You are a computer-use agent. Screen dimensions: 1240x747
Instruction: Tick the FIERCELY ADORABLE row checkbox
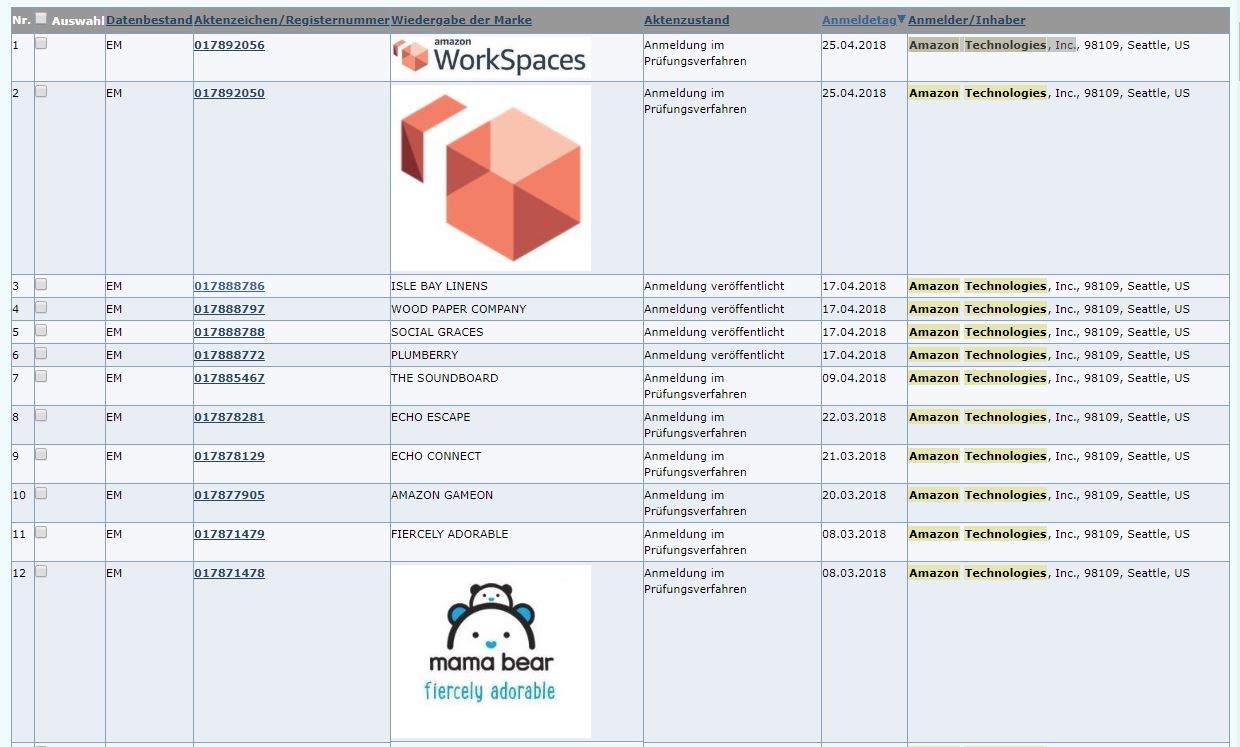[41, 532]
